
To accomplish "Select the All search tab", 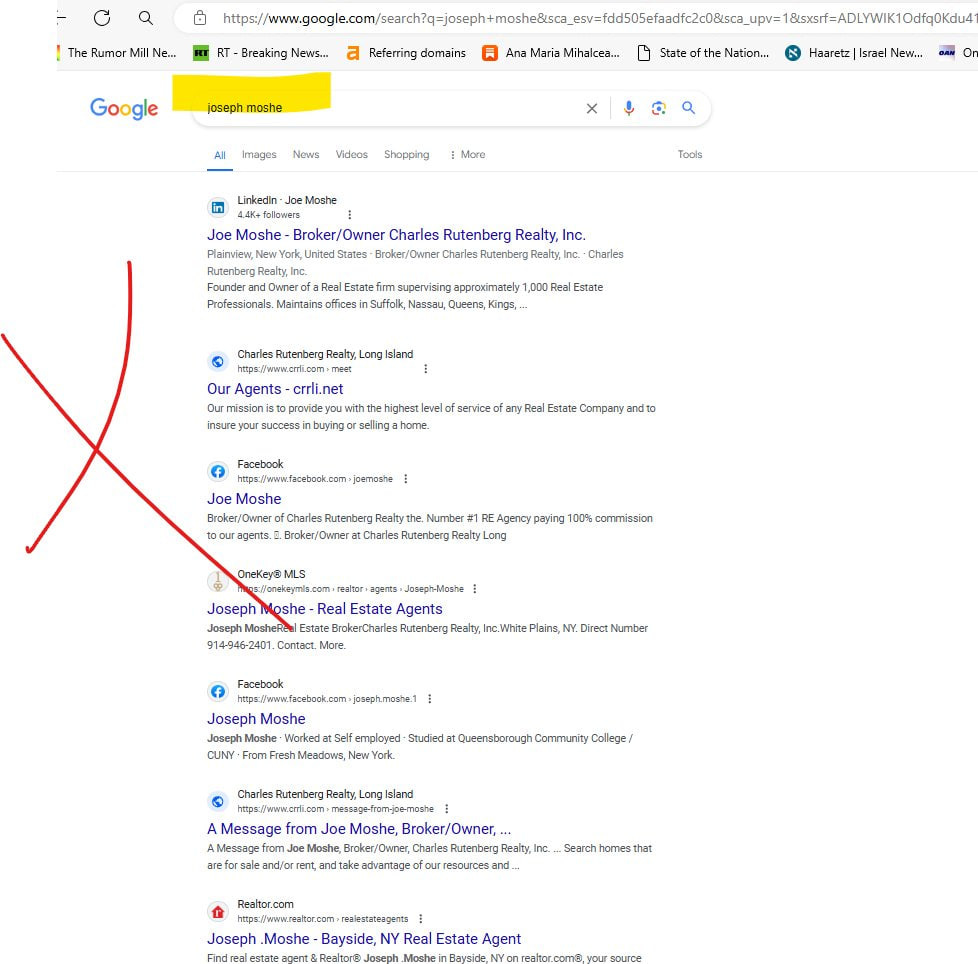I will tap(220, 155).
